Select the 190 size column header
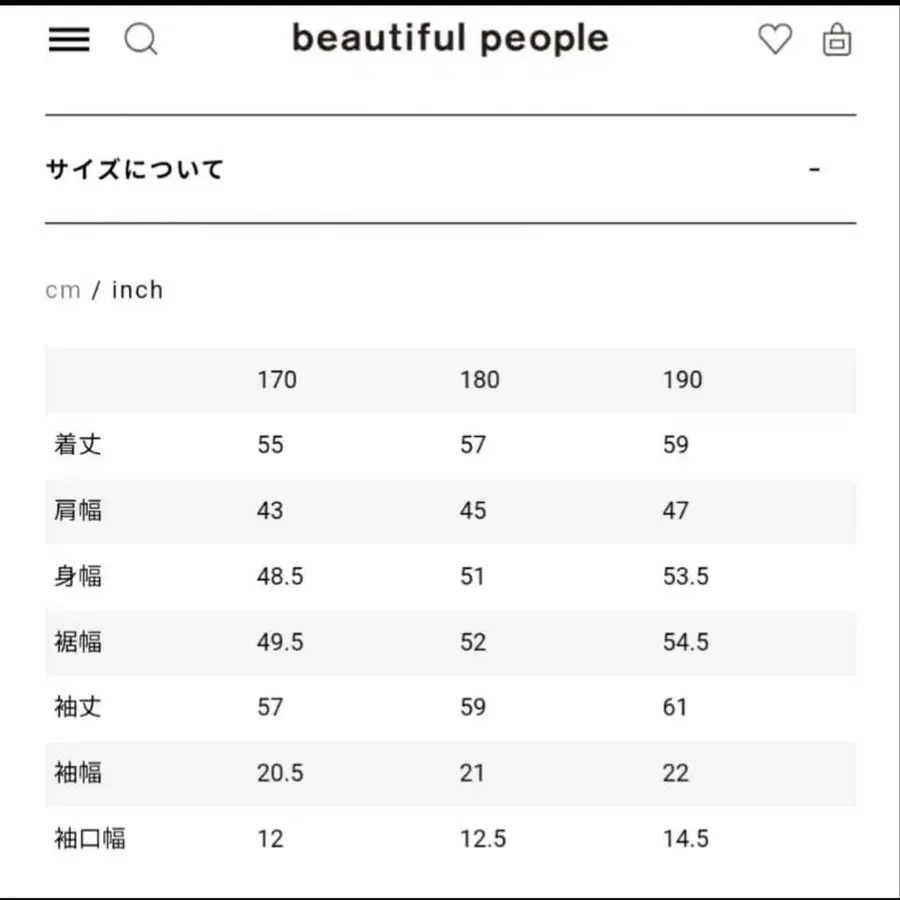The width and height of the screenshot is (900, 900). coord(682,380)
